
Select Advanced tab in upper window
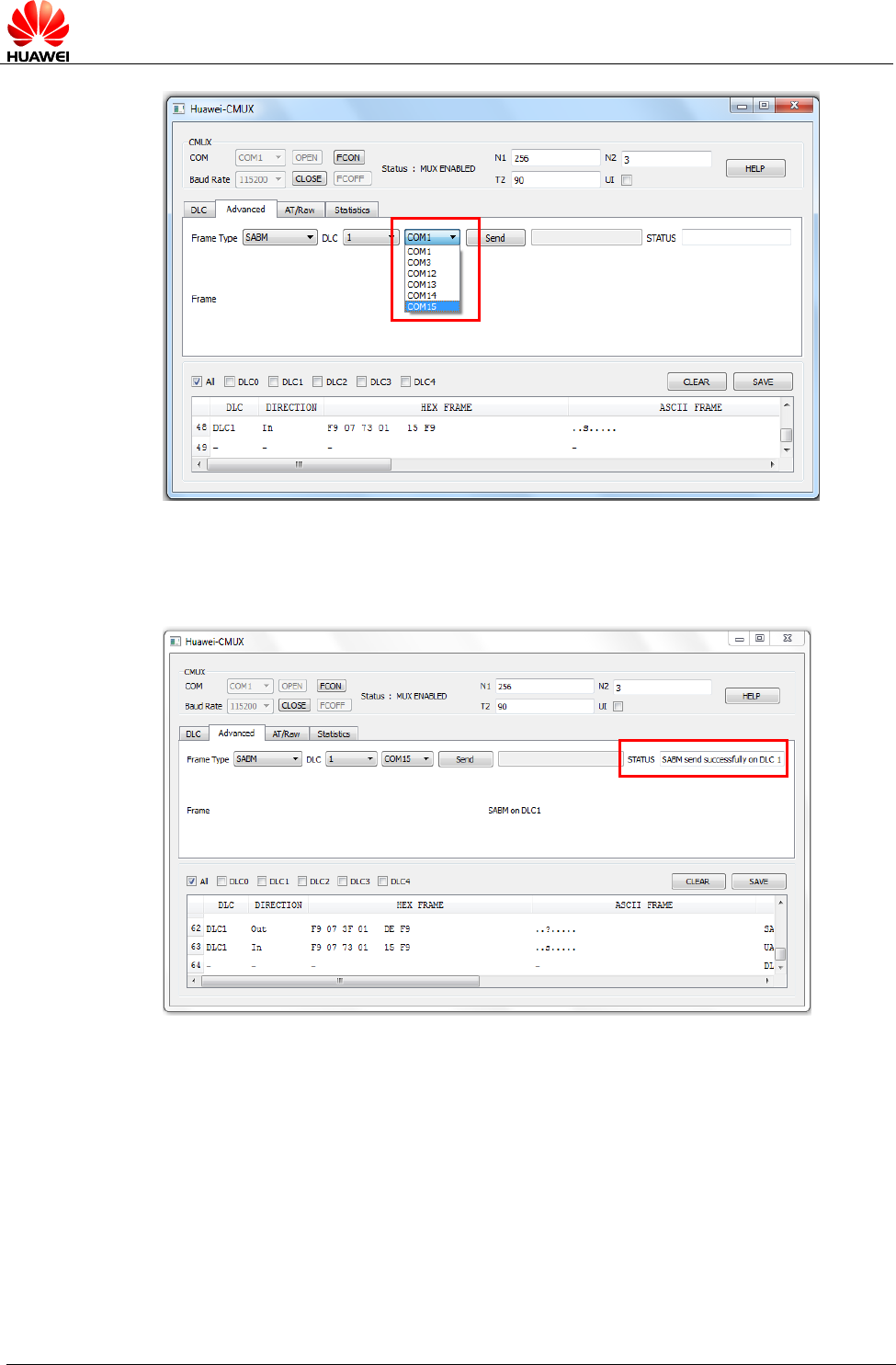click(x=245, y=209)
